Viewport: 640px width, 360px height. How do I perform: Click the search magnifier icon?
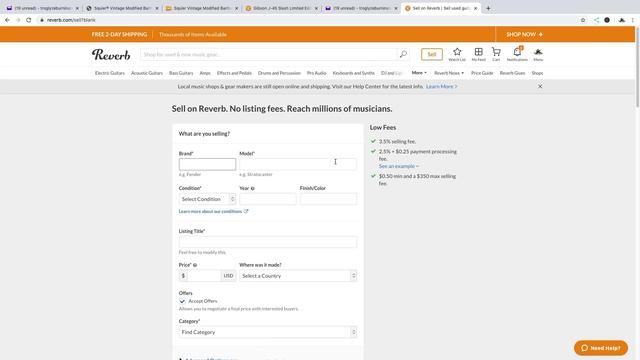coord(403,54)
